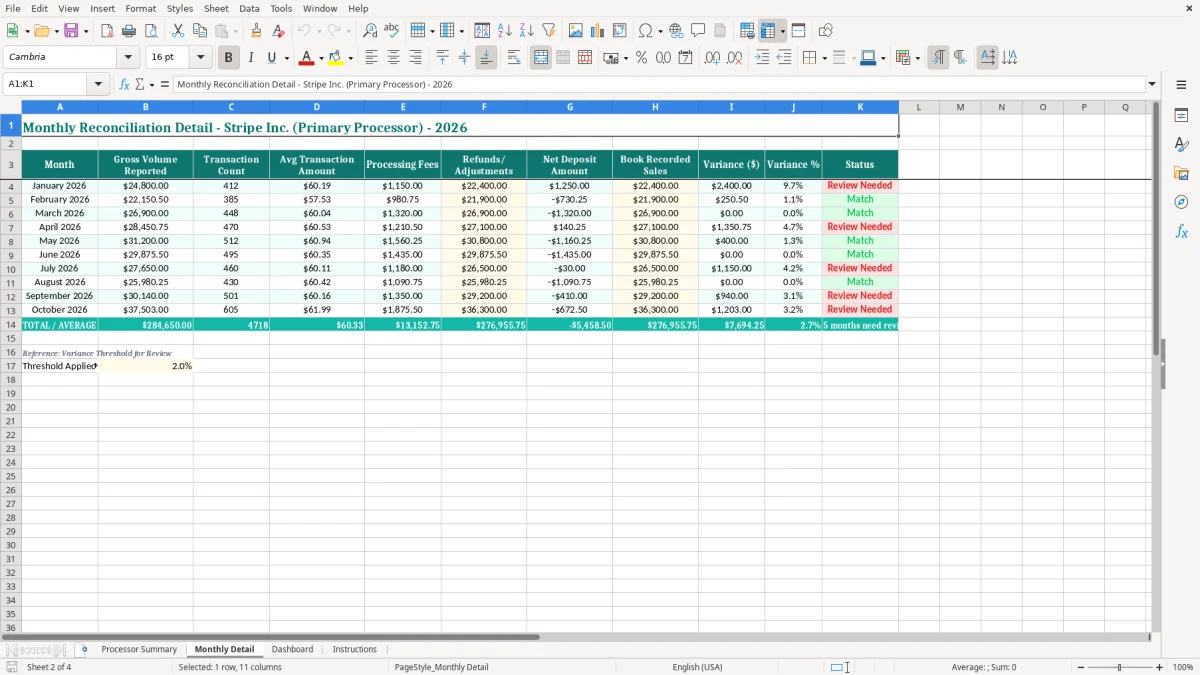This screenshot has width=1200, height=675.
Task: Open Print Preview with its toolbar icon
Action: click(x=151, y=31)
